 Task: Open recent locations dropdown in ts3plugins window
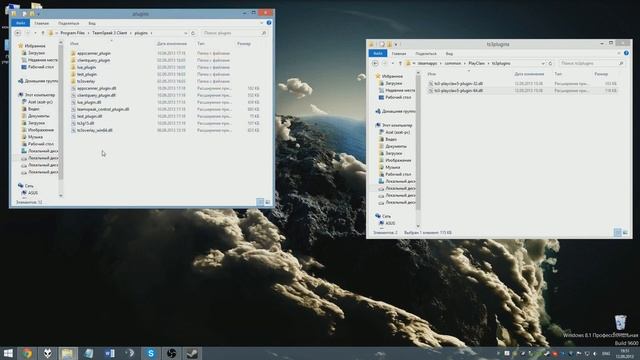[x=393, y=63]
